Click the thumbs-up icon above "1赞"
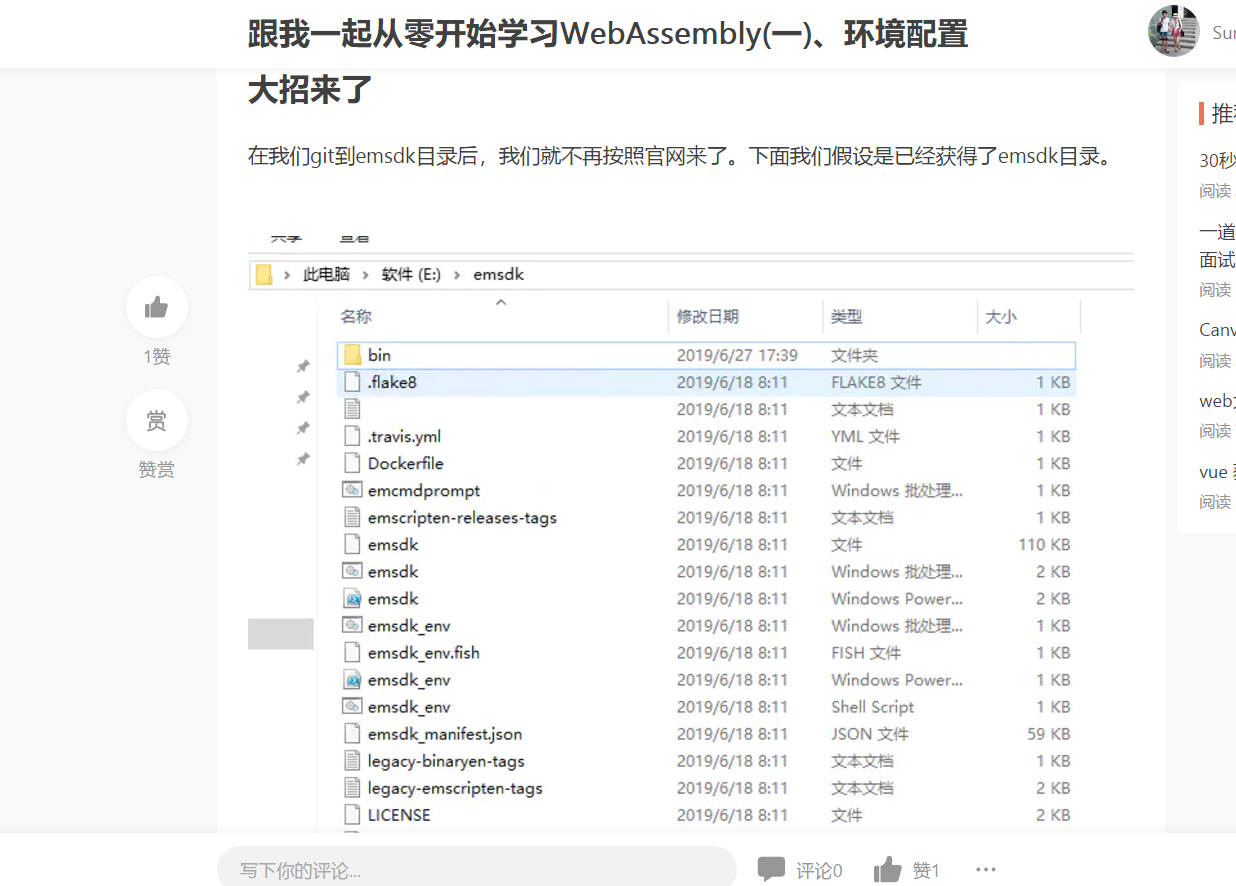This screenshot has height=886, width=1236. [x=157, y=307]
